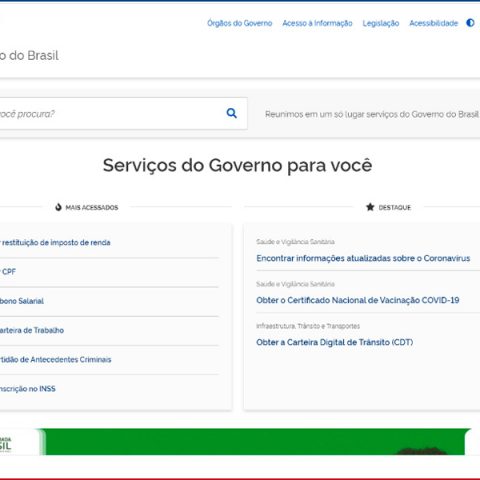Image resolution: width=480 pixels, height=480 pixels.
Task: Open Certificado Nacional de Vacinação COVID-19
Action: [x=358, y=300]
